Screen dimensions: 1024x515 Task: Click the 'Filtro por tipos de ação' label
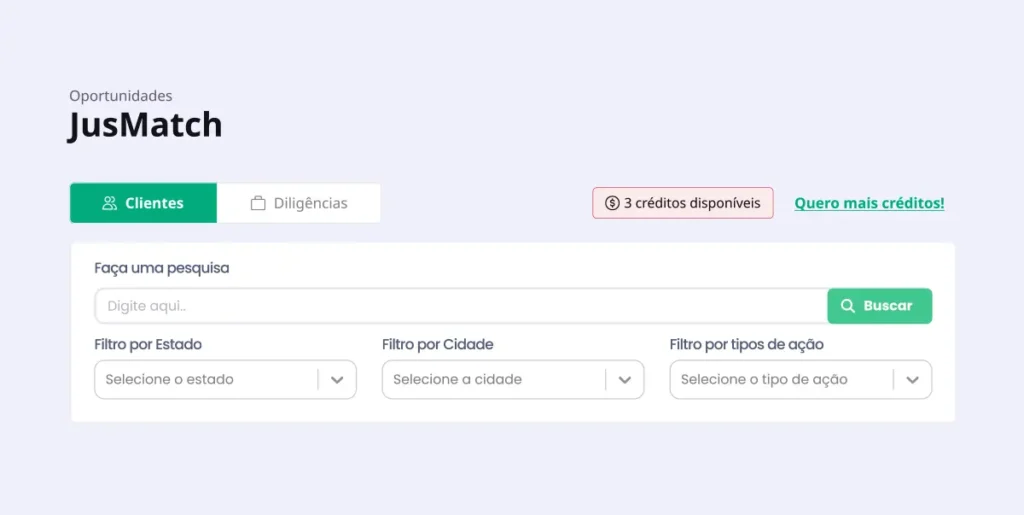point(746,344)
